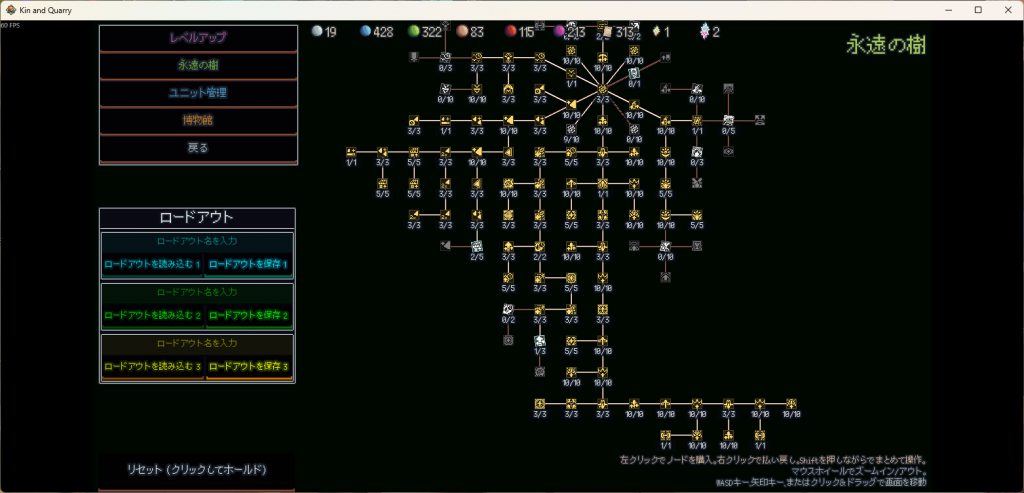Open the レベルアップ menu

pyautogui.click(x=198, y=38)
